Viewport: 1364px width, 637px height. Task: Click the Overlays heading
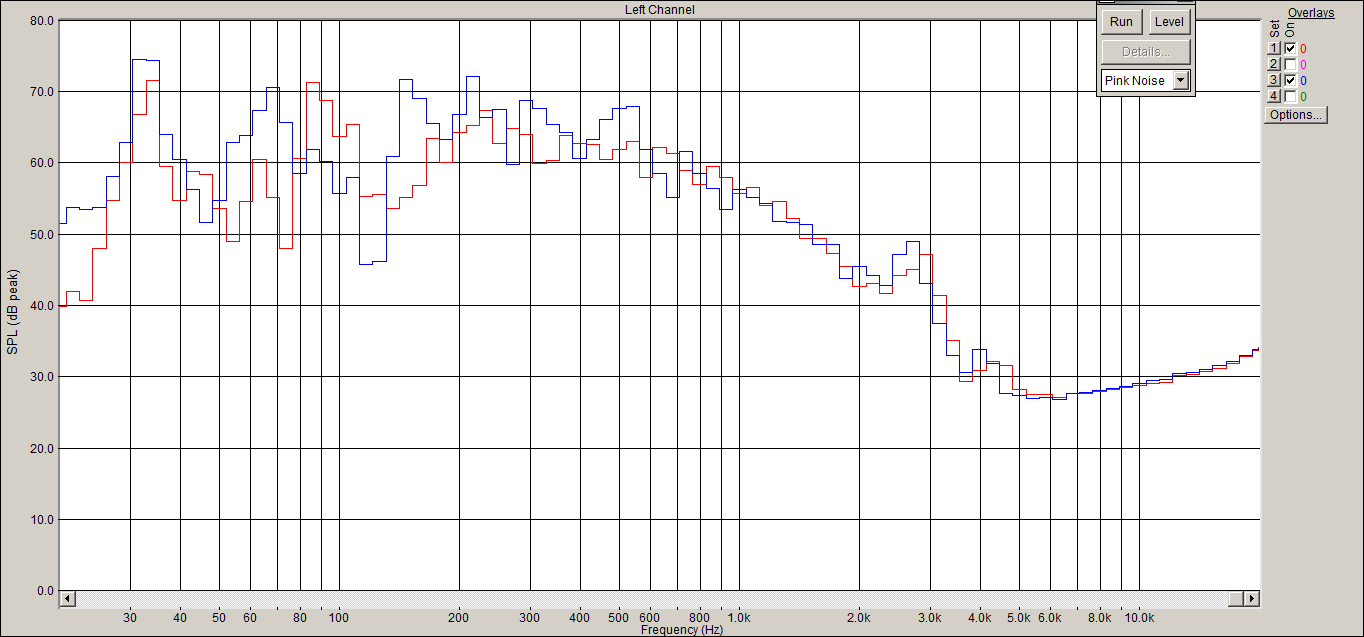[x=1310, y=13]
